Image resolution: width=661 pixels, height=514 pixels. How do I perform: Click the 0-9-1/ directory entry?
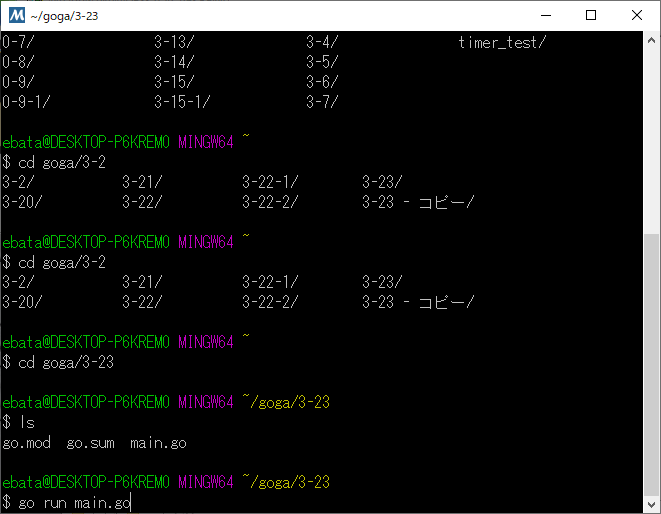tap(26, 102)
